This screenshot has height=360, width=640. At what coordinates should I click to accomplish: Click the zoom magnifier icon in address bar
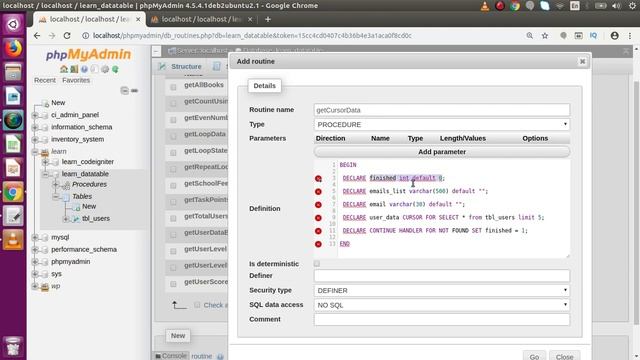click(529, 36)
